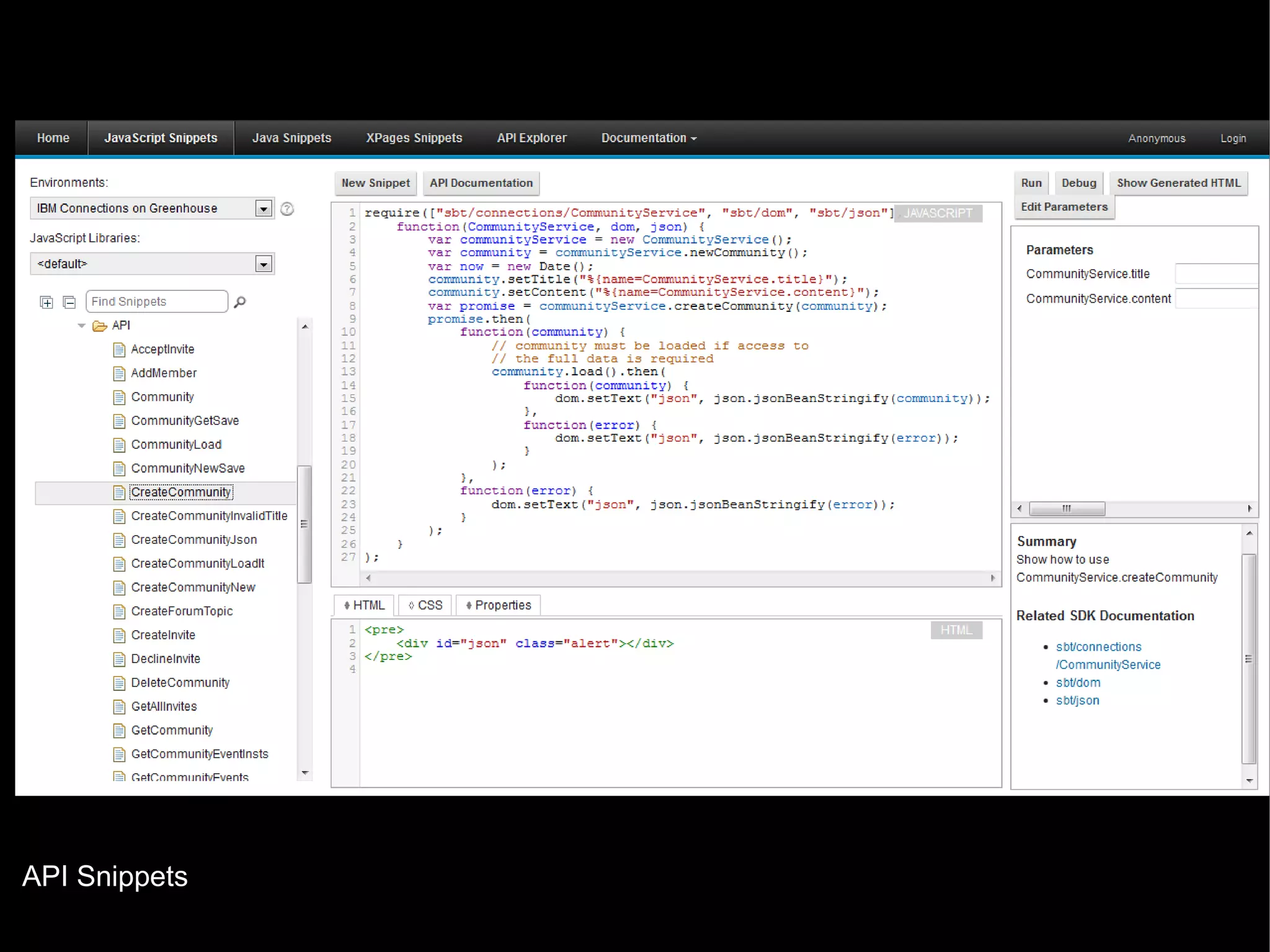Click the code editor horizontal scrollbar
1270x952 pixels.
click(x=680, y=579)
